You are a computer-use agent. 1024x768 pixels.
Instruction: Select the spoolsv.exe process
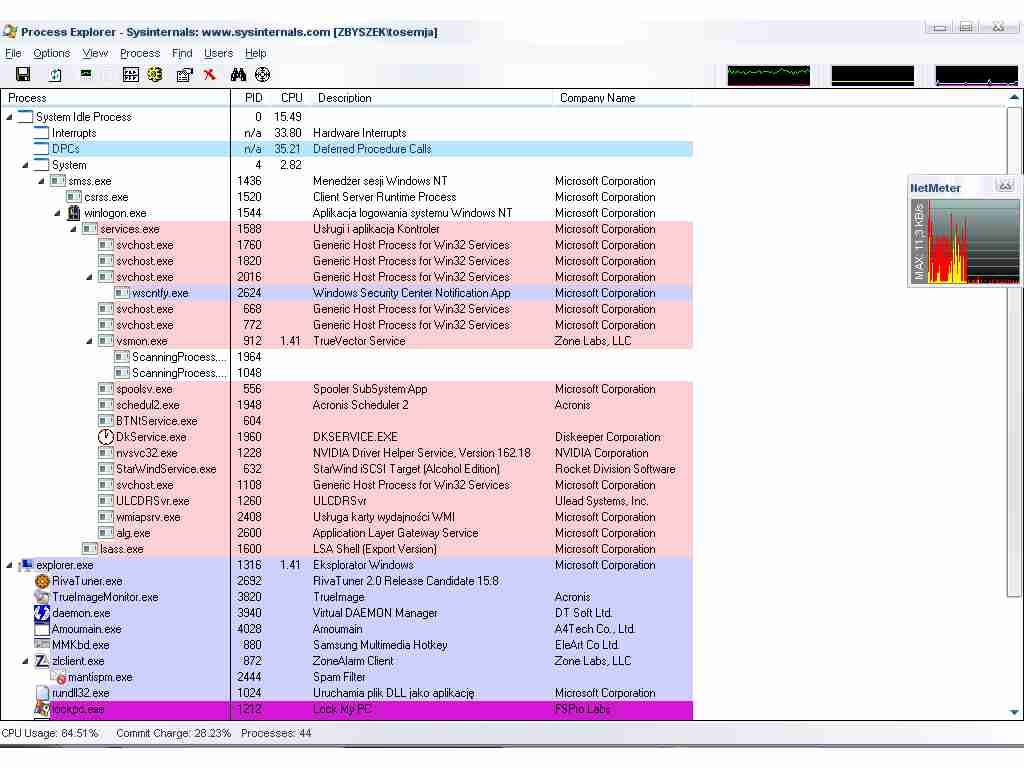tap(144, 389)
